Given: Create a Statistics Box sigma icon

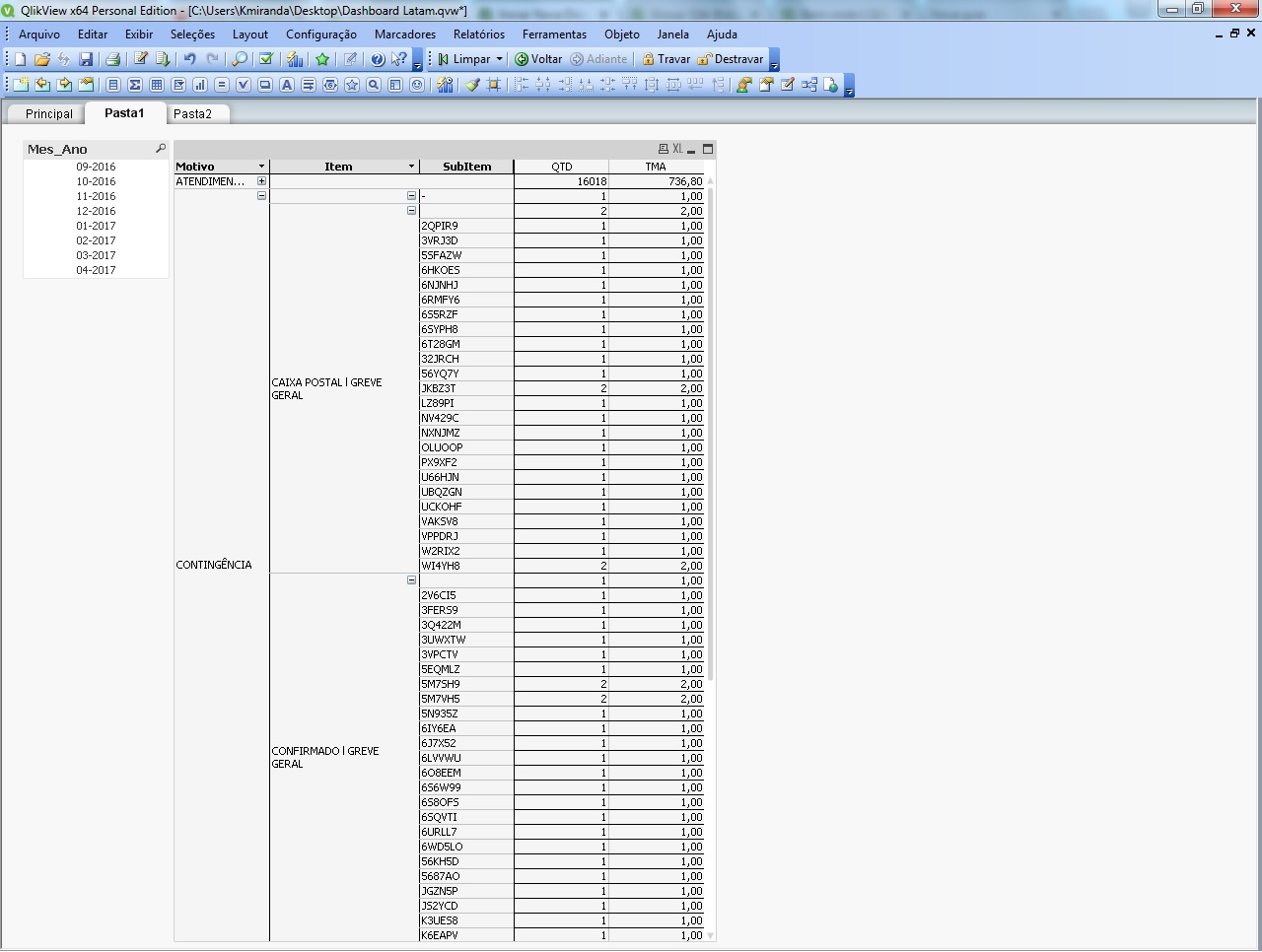Looking at the screenshot, I should [134, 85].
